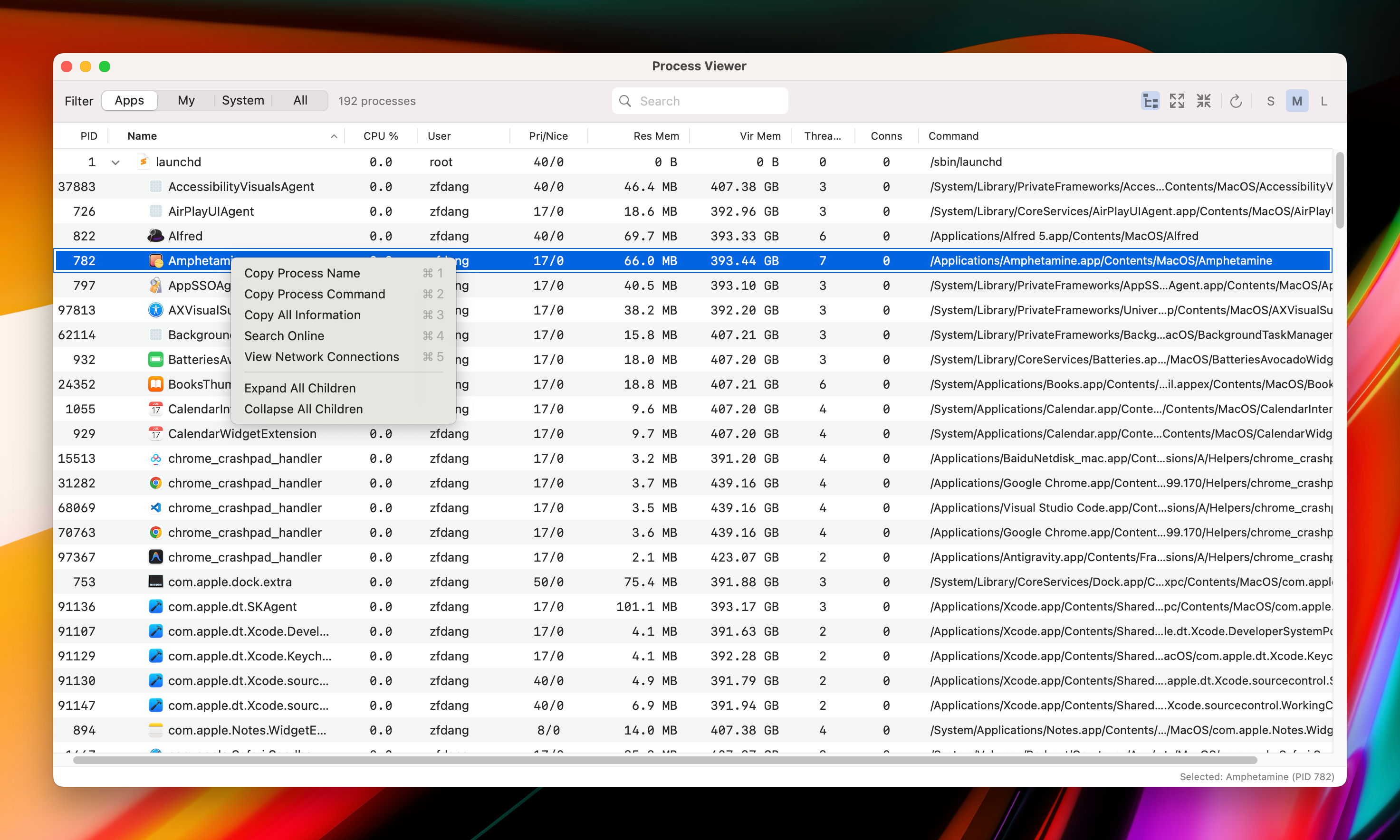Switch the filter to System

pos(243,101)
